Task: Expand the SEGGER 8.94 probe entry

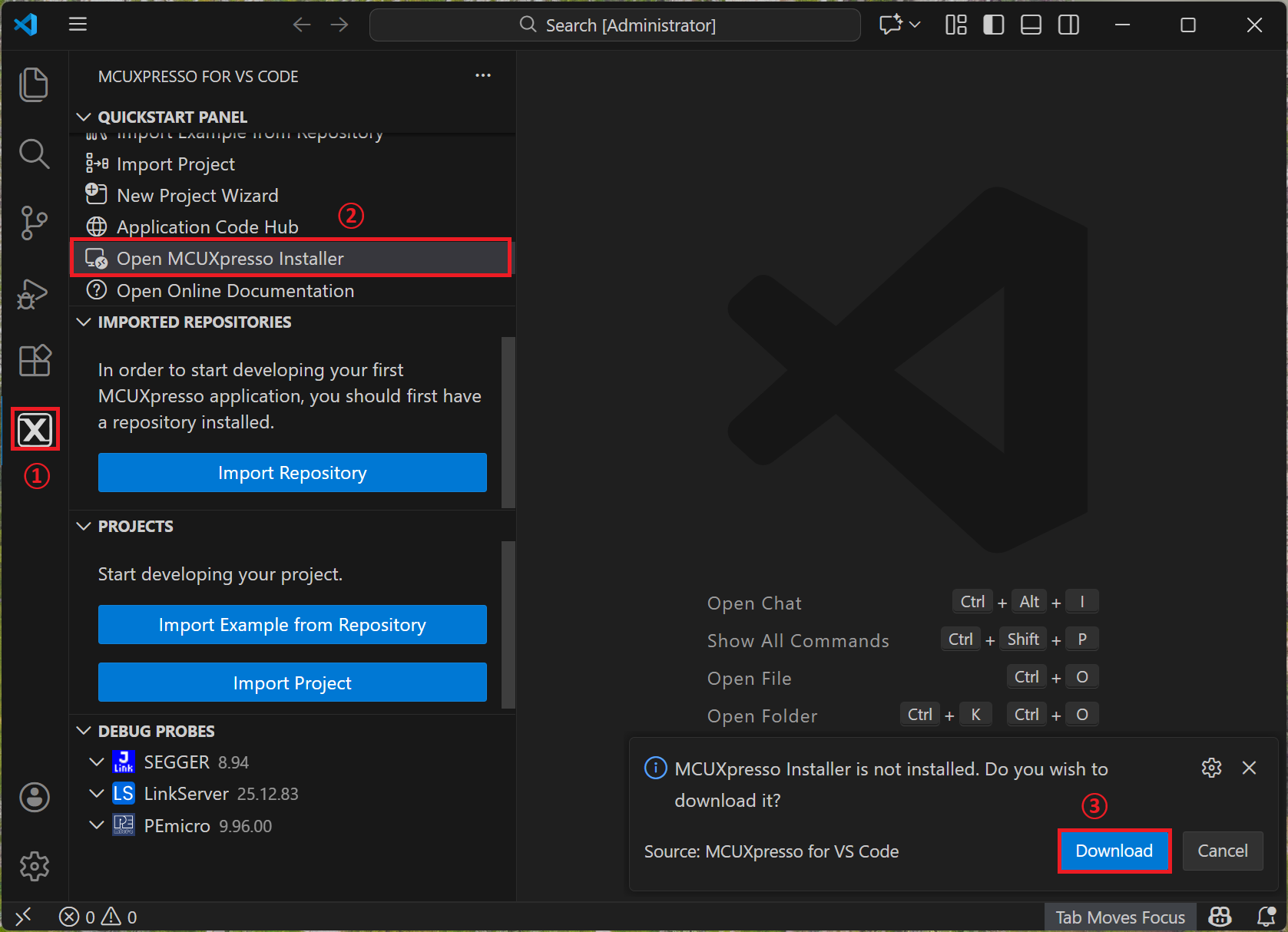Action: click(x=97, y=762)
